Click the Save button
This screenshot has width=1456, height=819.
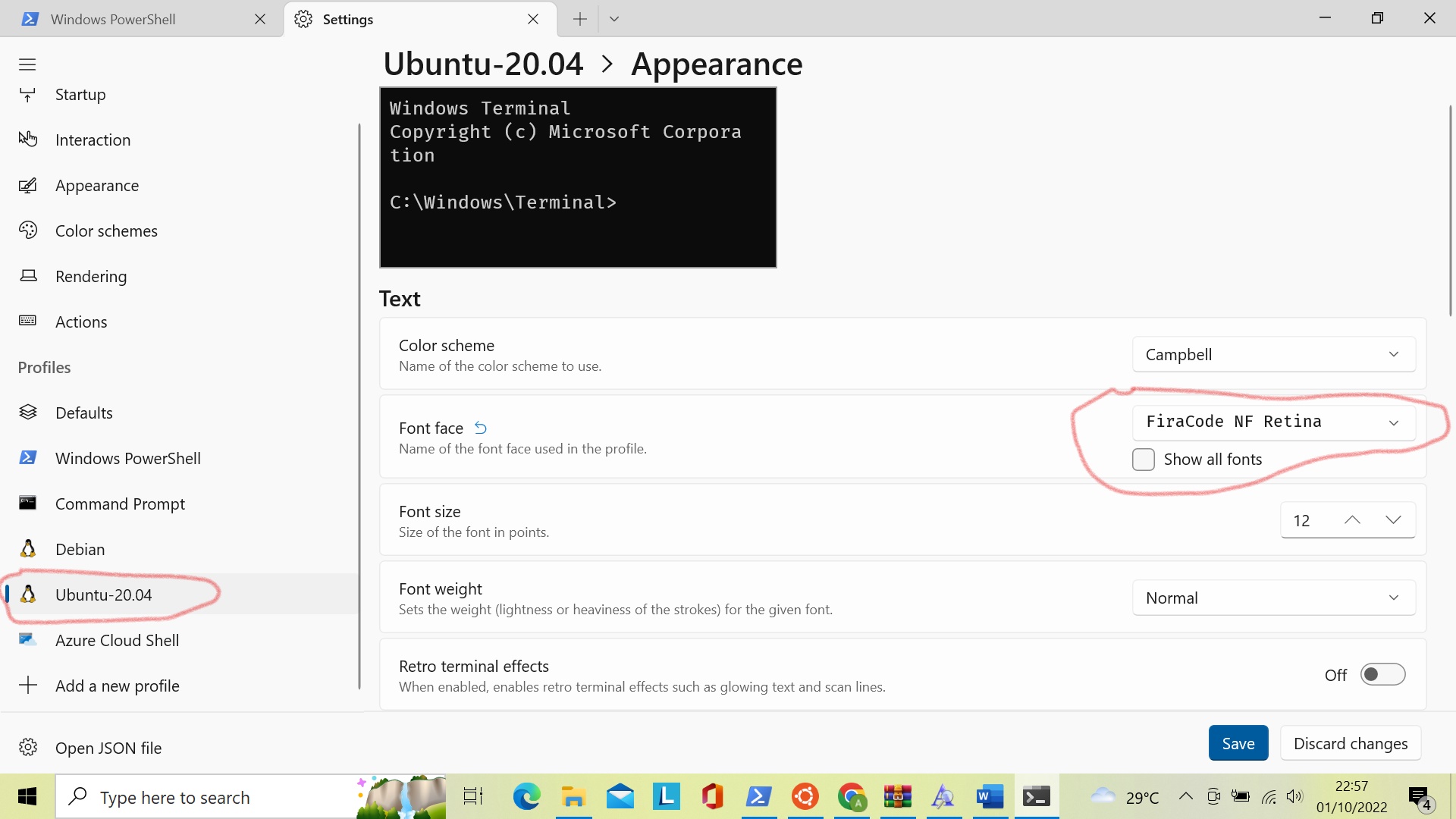(x=1238, y=742)
